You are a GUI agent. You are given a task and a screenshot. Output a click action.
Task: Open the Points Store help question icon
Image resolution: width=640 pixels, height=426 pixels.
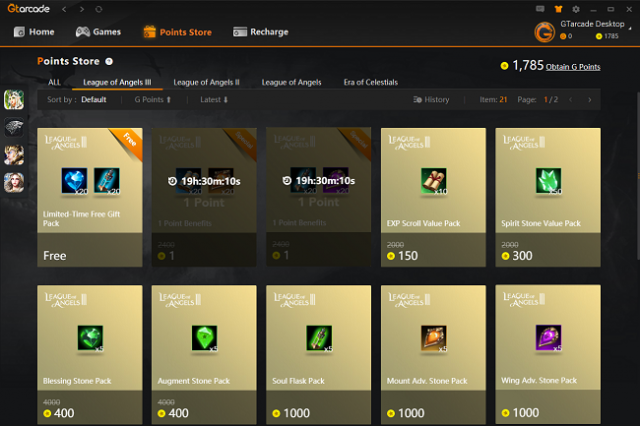pos(109,61)
